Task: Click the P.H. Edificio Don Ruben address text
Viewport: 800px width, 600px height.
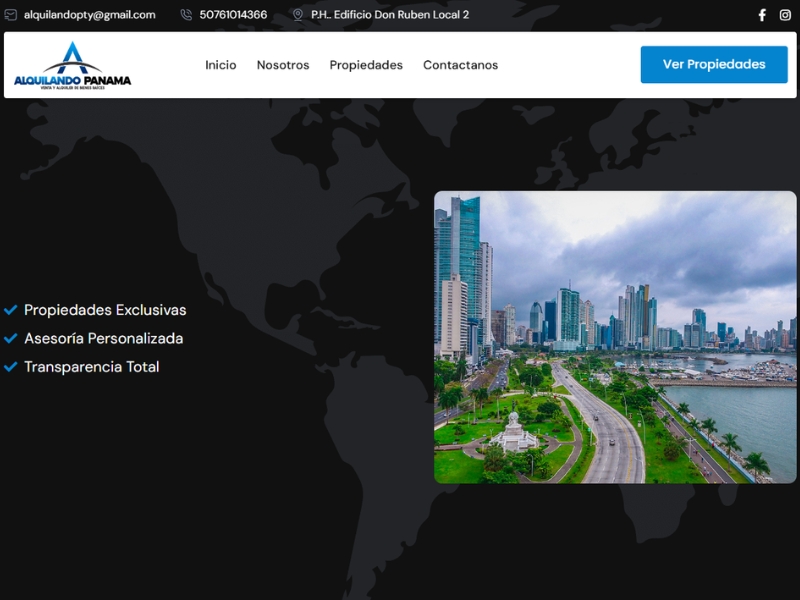Action: click(x=389, y=15)
